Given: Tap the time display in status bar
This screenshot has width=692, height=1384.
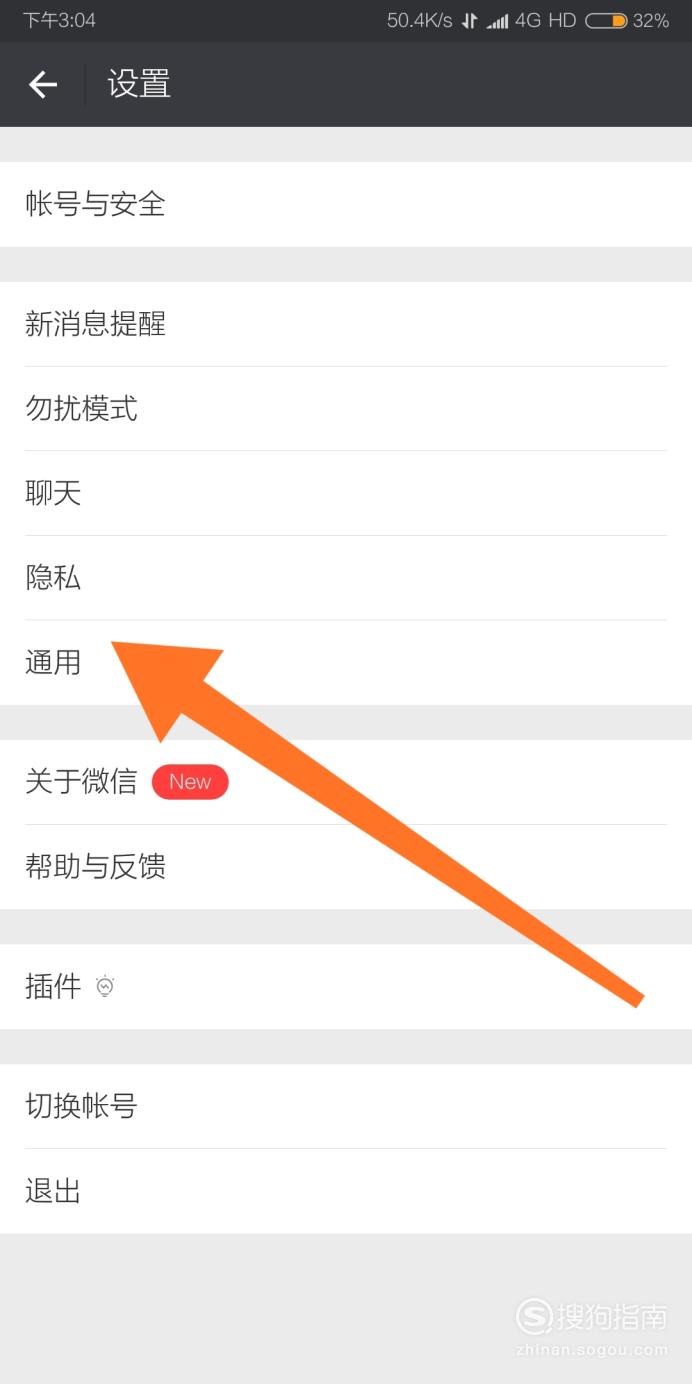Looking at the screenshot, I should (59, 20).
